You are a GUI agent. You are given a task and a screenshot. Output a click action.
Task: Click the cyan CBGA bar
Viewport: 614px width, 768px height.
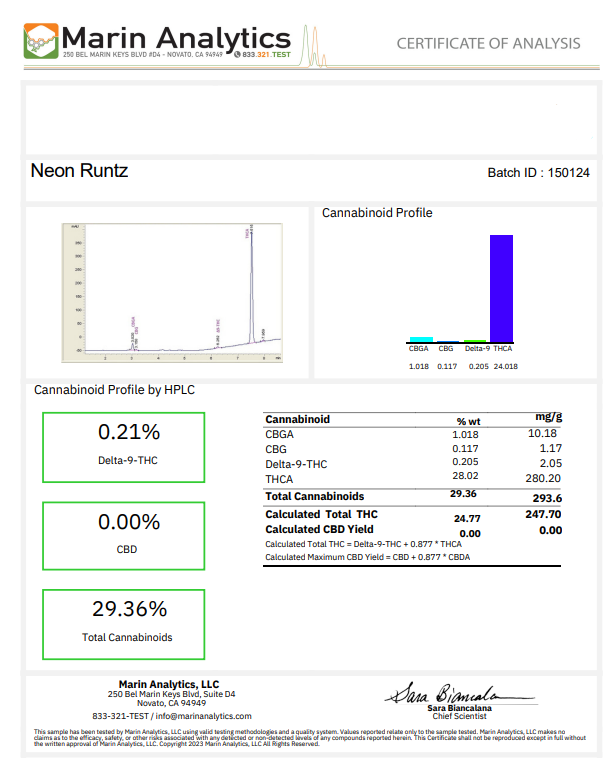[421, 339]
